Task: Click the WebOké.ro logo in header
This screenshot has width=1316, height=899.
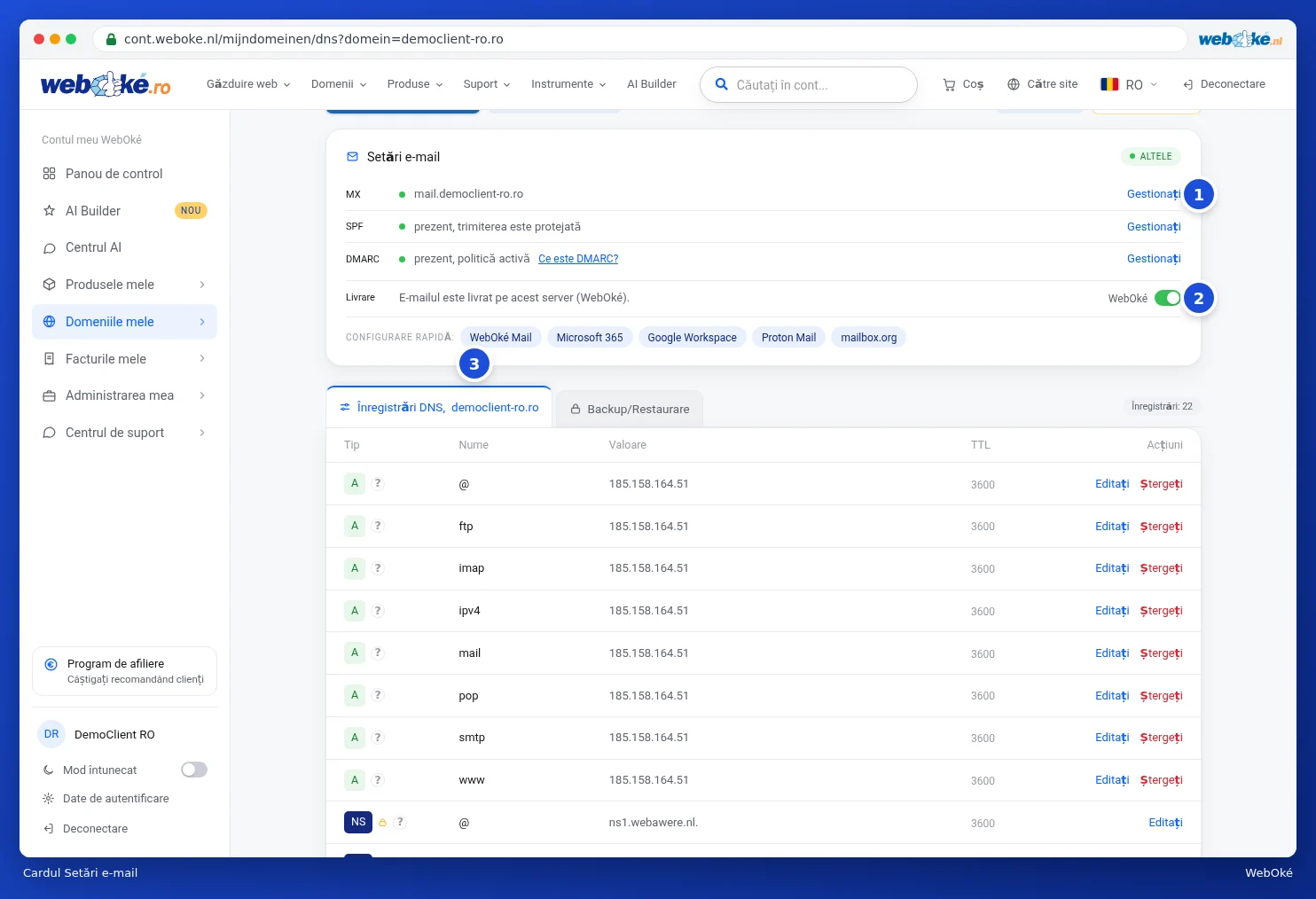Action: coord(106,84)
